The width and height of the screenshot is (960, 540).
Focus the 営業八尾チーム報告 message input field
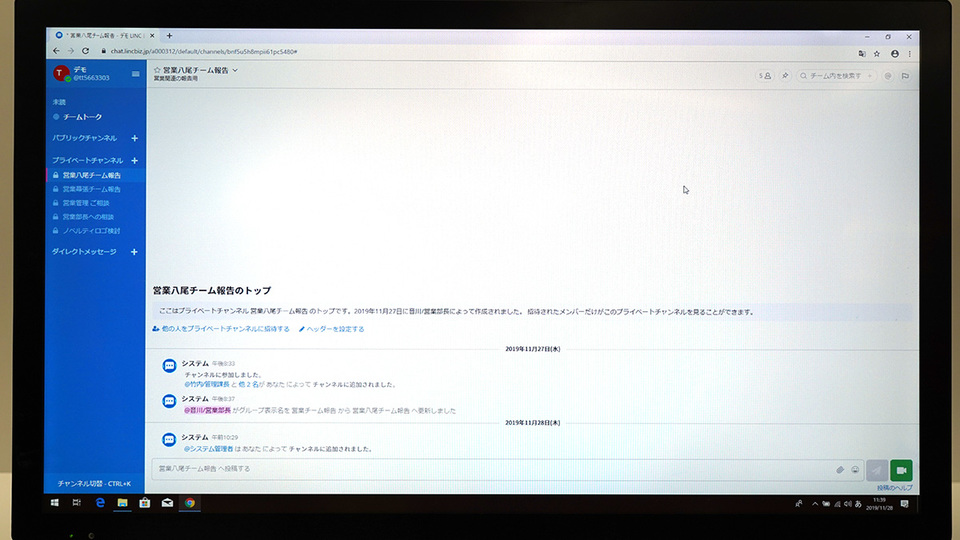pos(492,469)
